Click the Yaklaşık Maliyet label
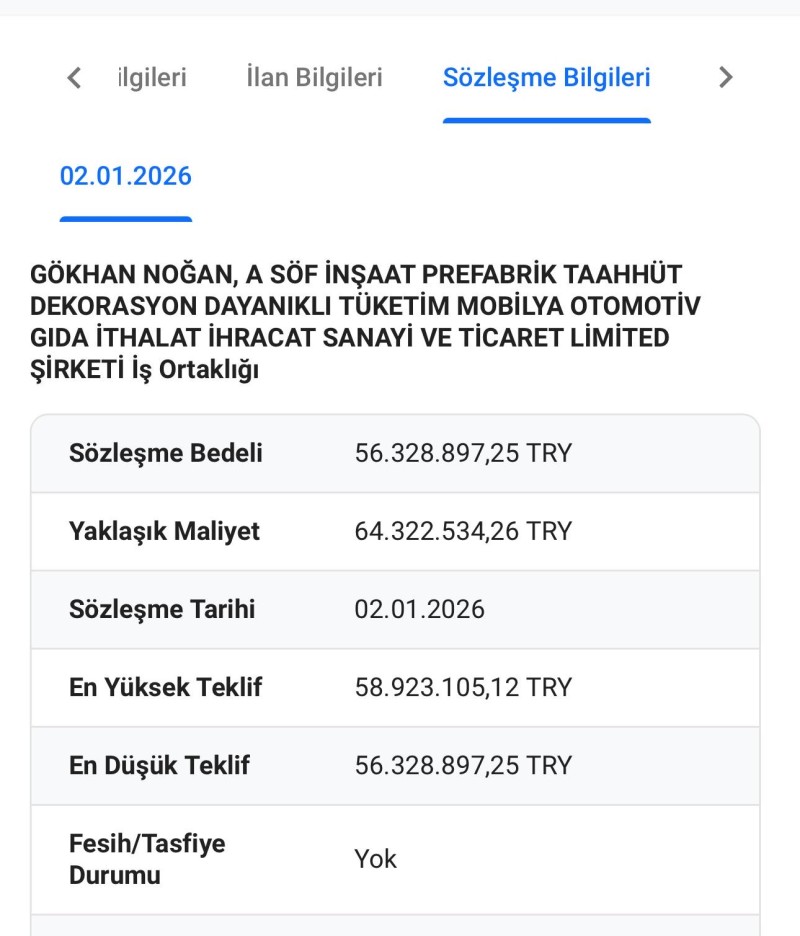The width and height of the screenshot is (800, 936). [x=164, y=531]
